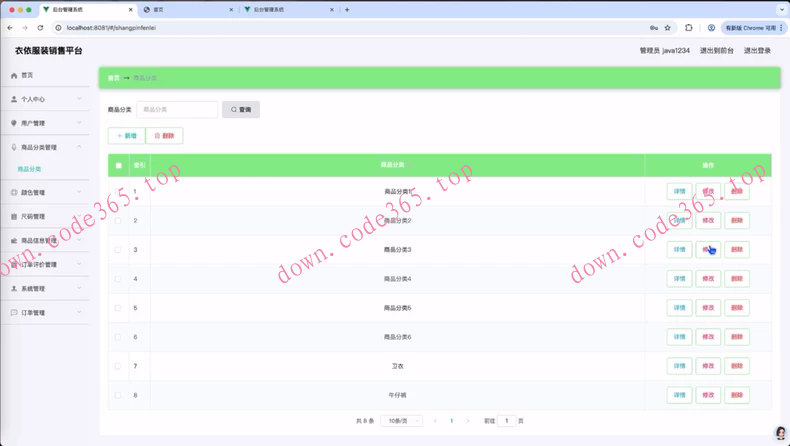Click 详情 for row 商品分类1

pos(680,192)
